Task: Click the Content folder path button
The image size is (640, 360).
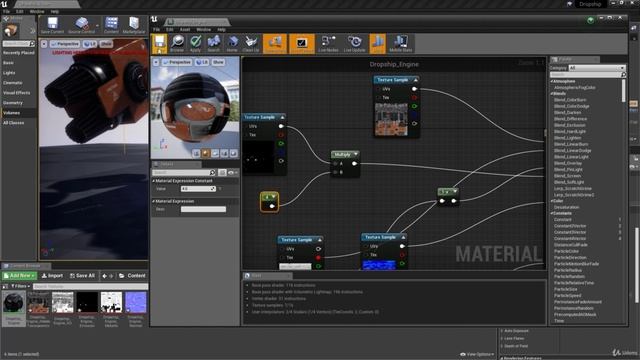Action: coord(132,276)
